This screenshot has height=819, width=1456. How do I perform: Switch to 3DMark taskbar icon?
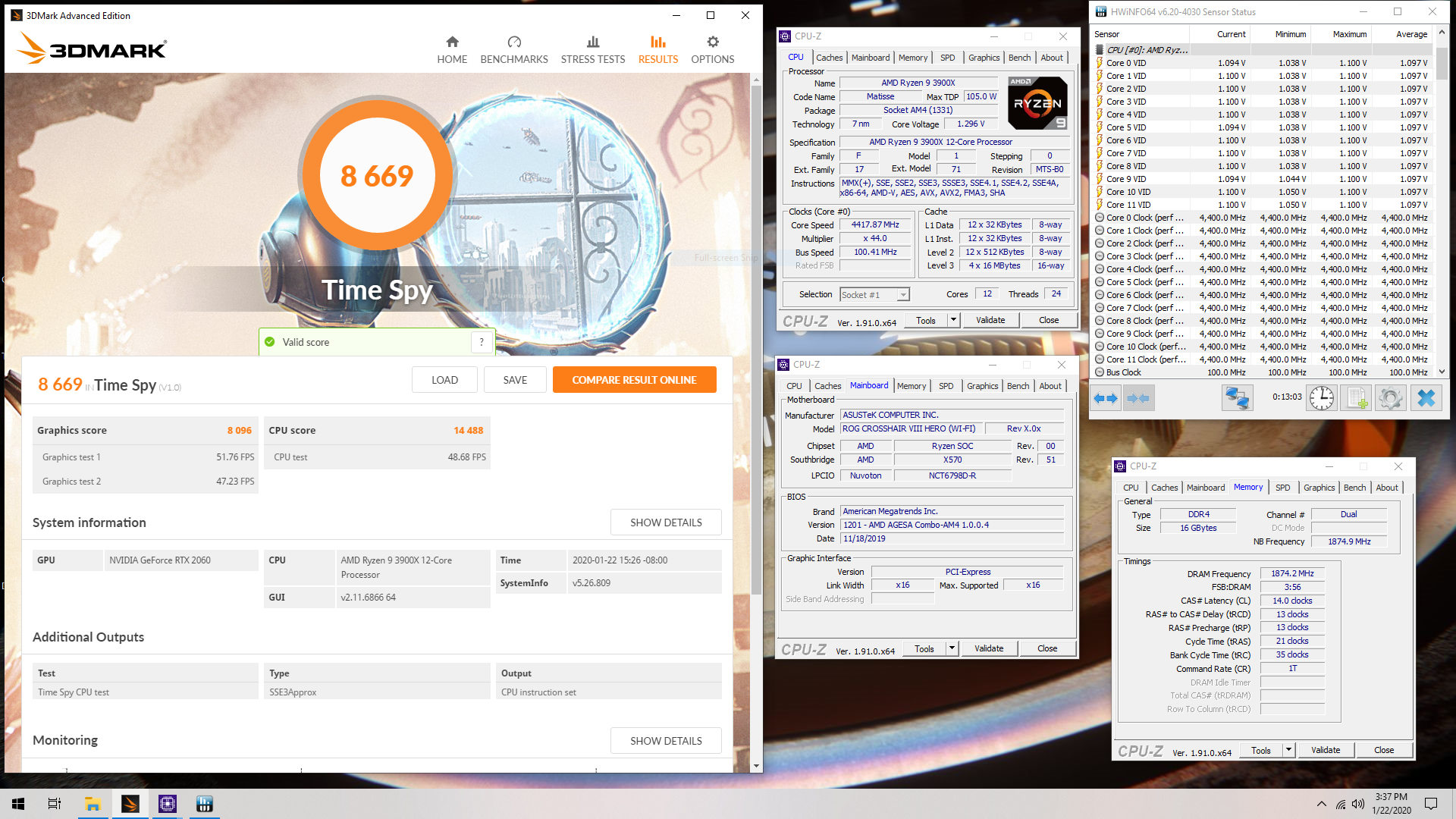point(130,804)
